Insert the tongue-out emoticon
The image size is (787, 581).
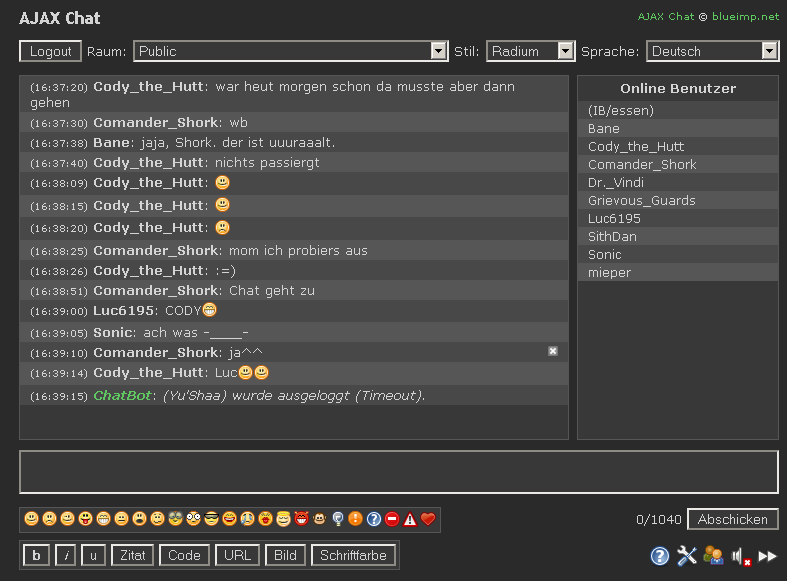point(86,519)
